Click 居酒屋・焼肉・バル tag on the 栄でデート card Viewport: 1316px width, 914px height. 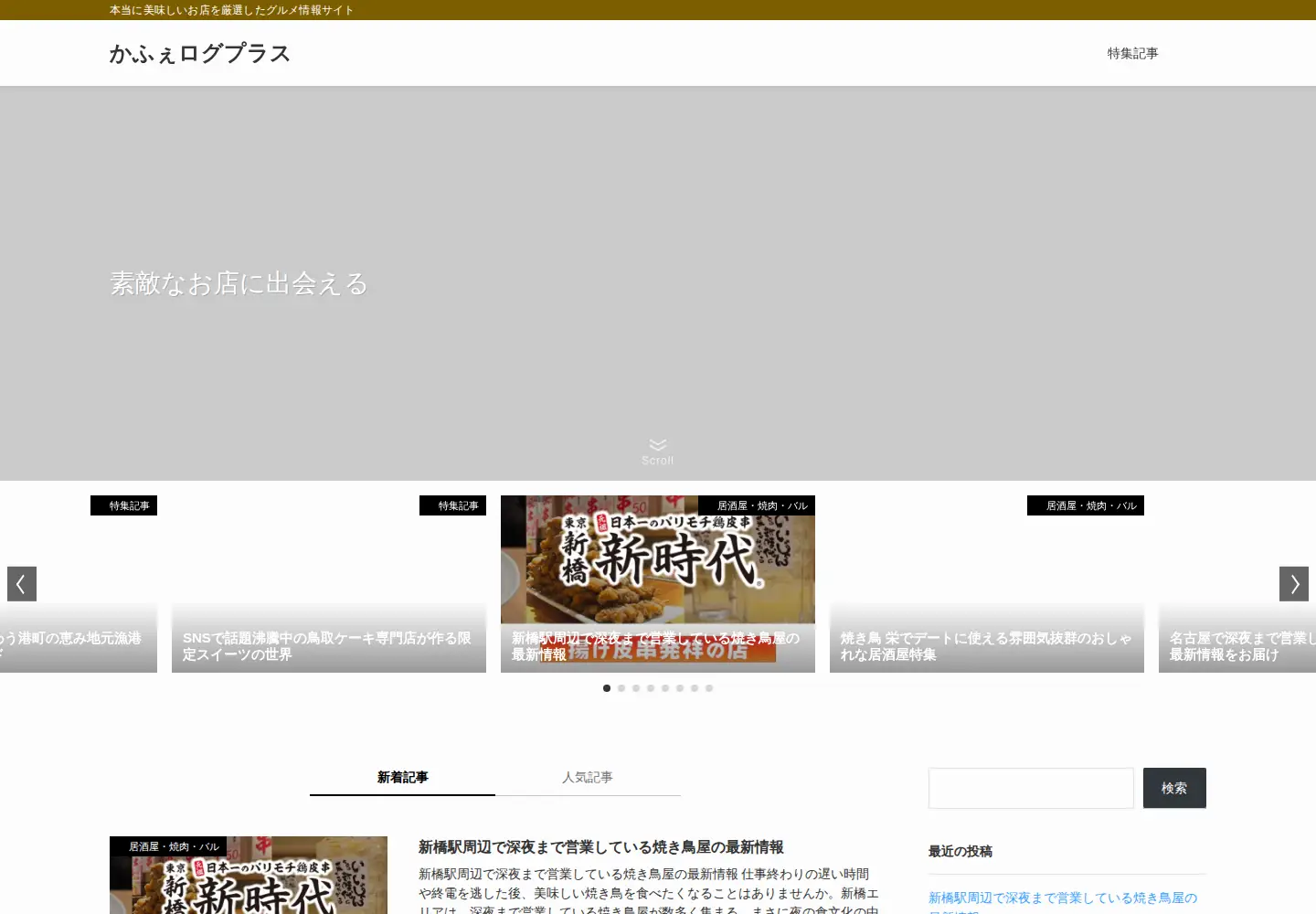1086,505
